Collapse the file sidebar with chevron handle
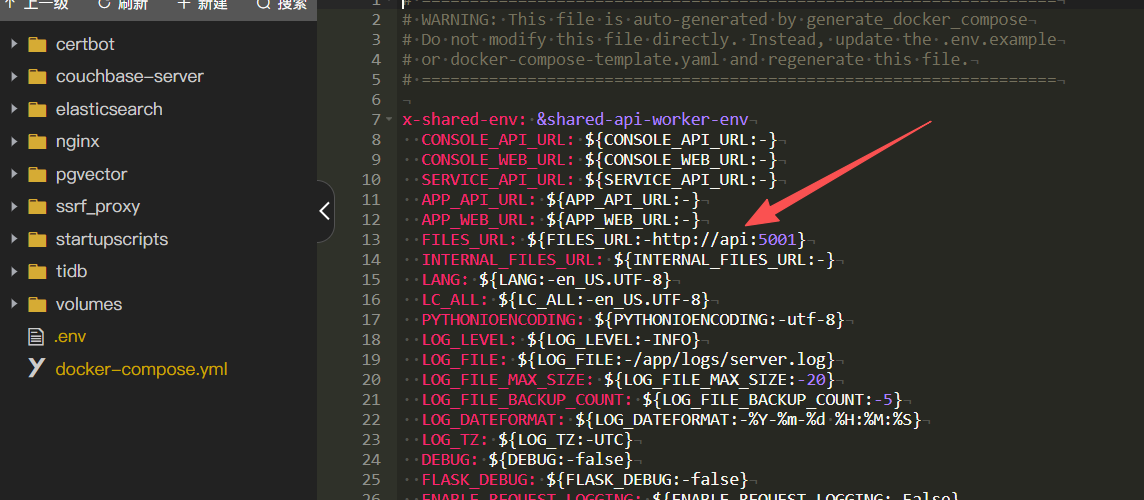1144x500 pixels. pyautogui.click(x=324, y=211)
